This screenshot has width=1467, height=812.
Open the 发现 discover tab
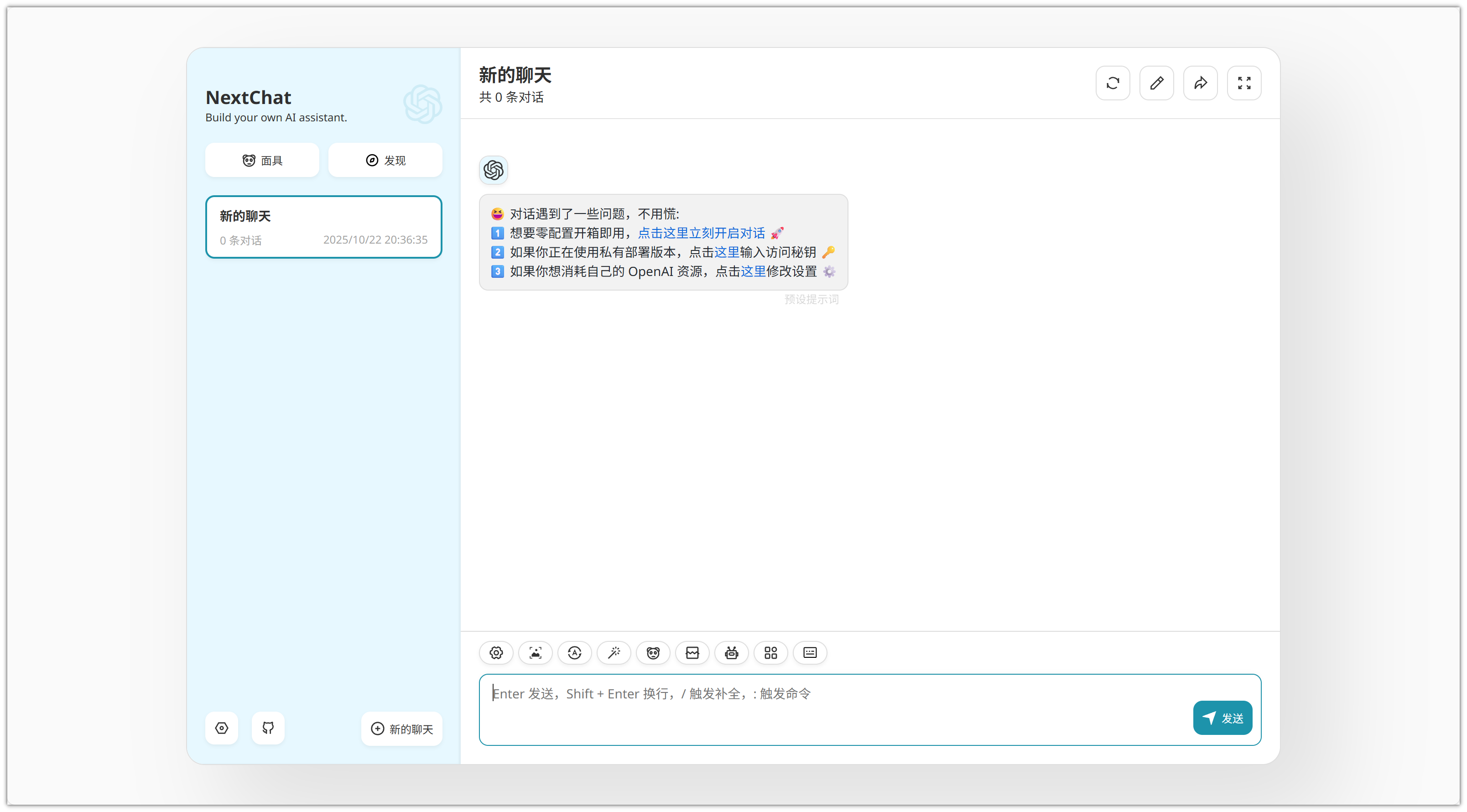[385, 161]
